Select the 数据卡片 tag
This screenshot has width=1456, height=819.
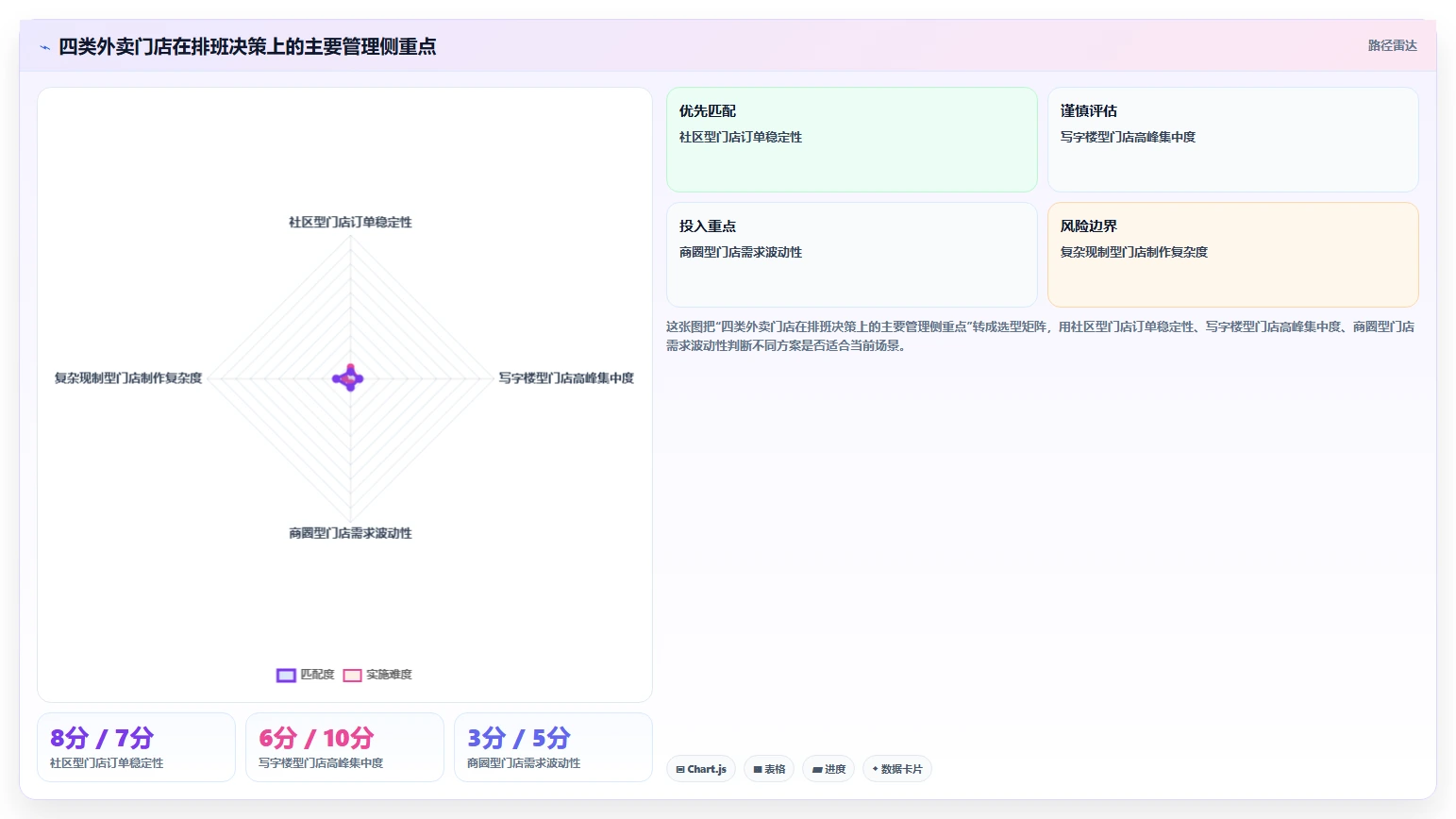897,769
